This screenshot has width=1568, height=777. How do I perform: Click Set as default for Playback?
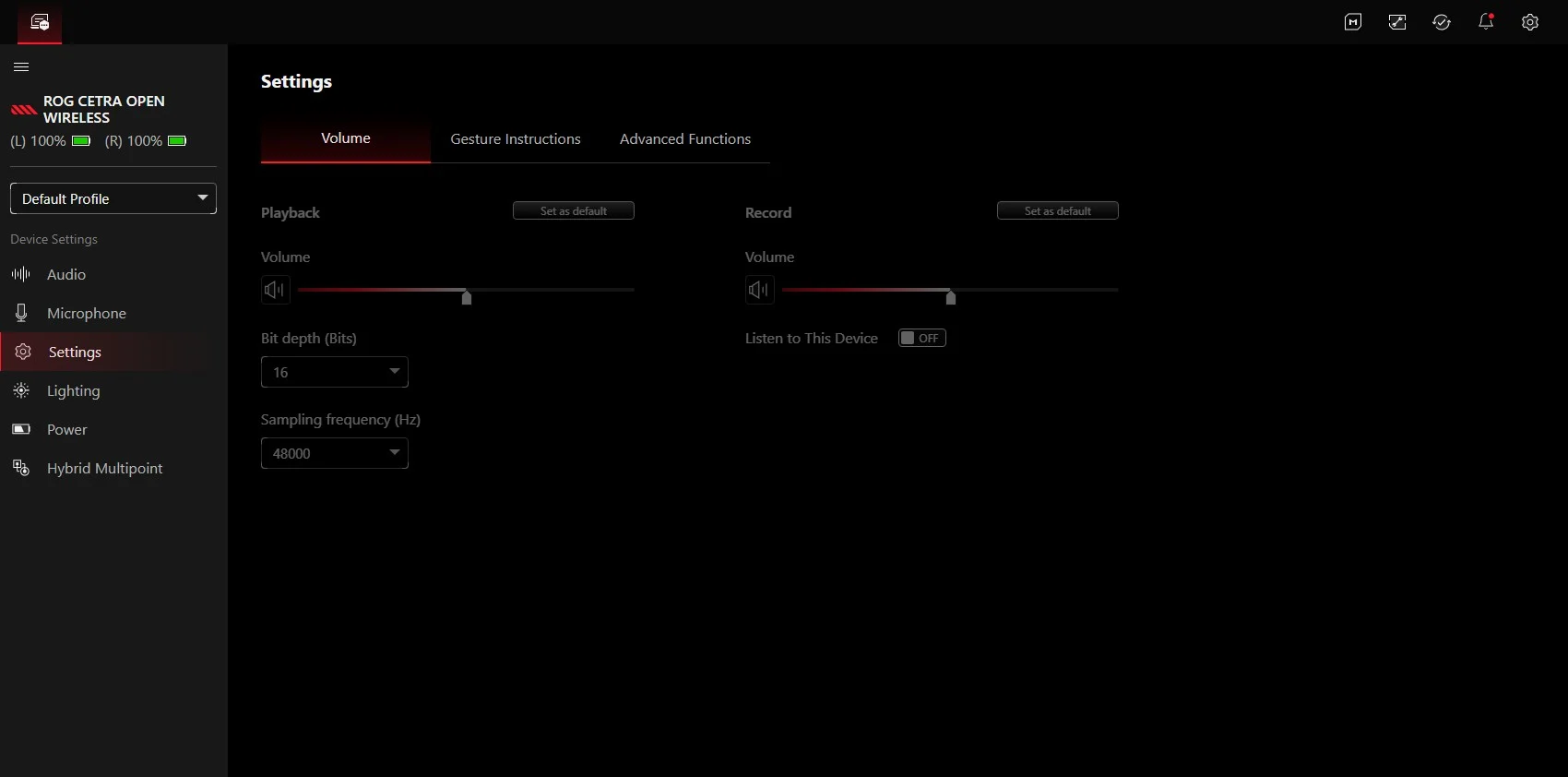(x=574, y=210)
